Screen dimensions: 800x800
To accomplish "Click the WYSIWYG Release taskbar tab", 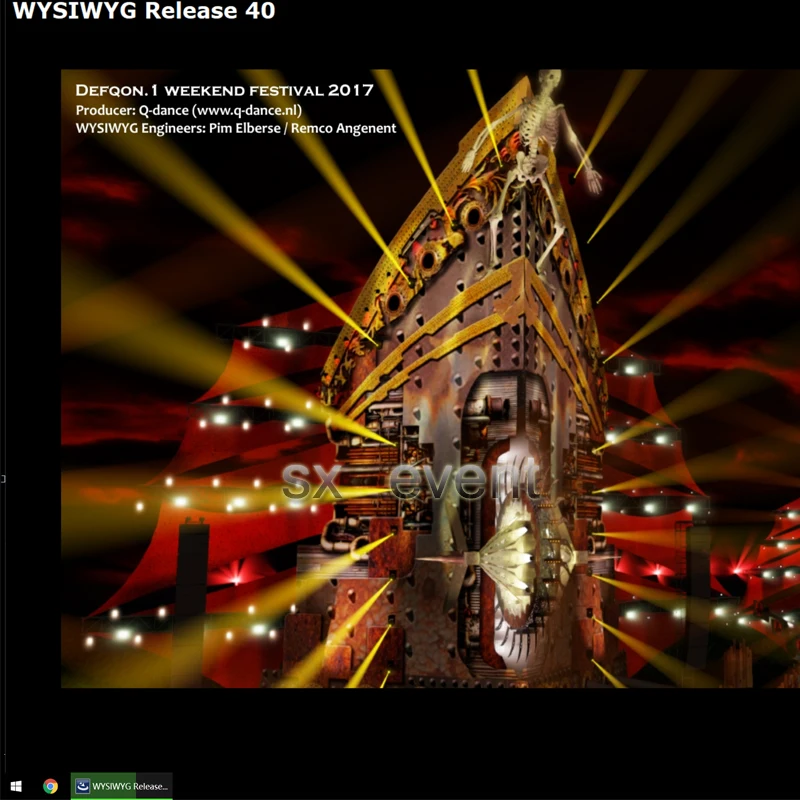I will 130,786.
